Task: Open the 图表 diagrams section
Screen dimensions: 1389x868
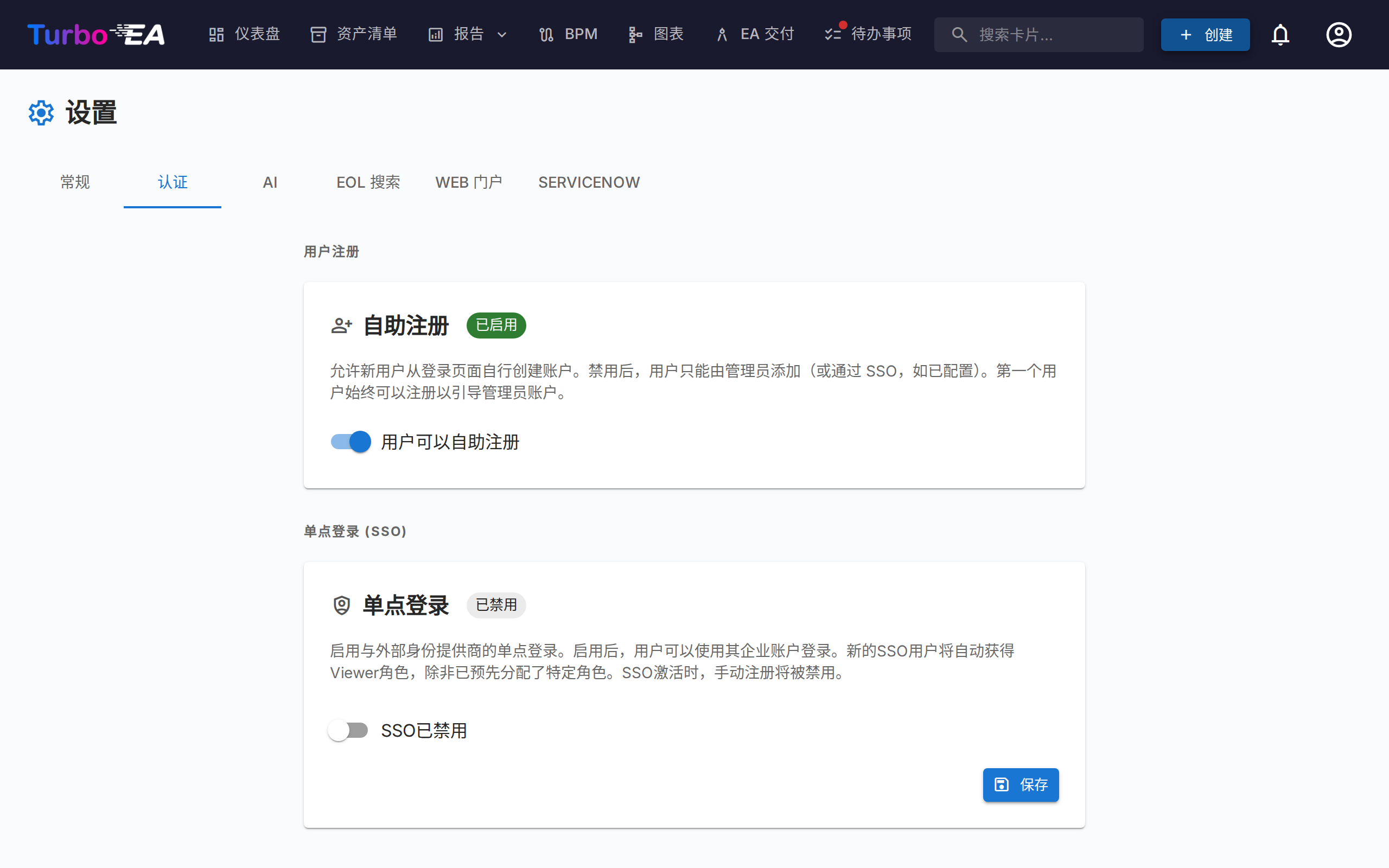Action: 656,34
